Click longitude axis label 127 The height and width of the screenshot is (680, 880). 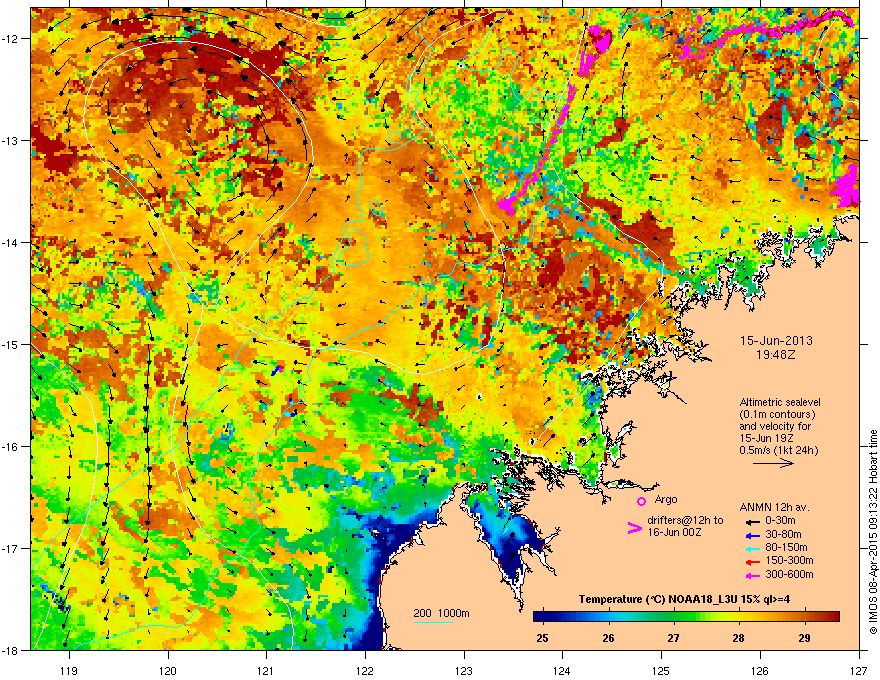(x=859, y=670)
